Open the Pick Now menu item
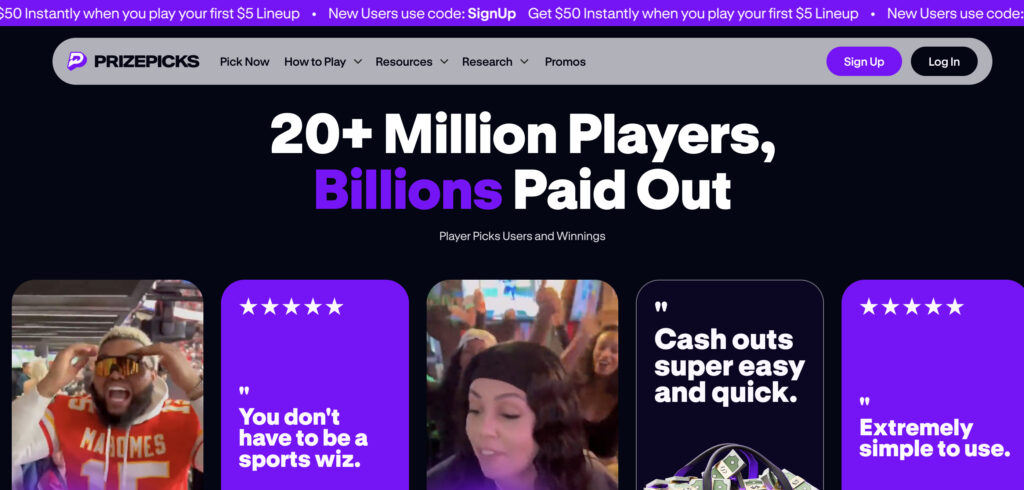This screenshot has width=1024, height=490. click(x=244, y=61)
